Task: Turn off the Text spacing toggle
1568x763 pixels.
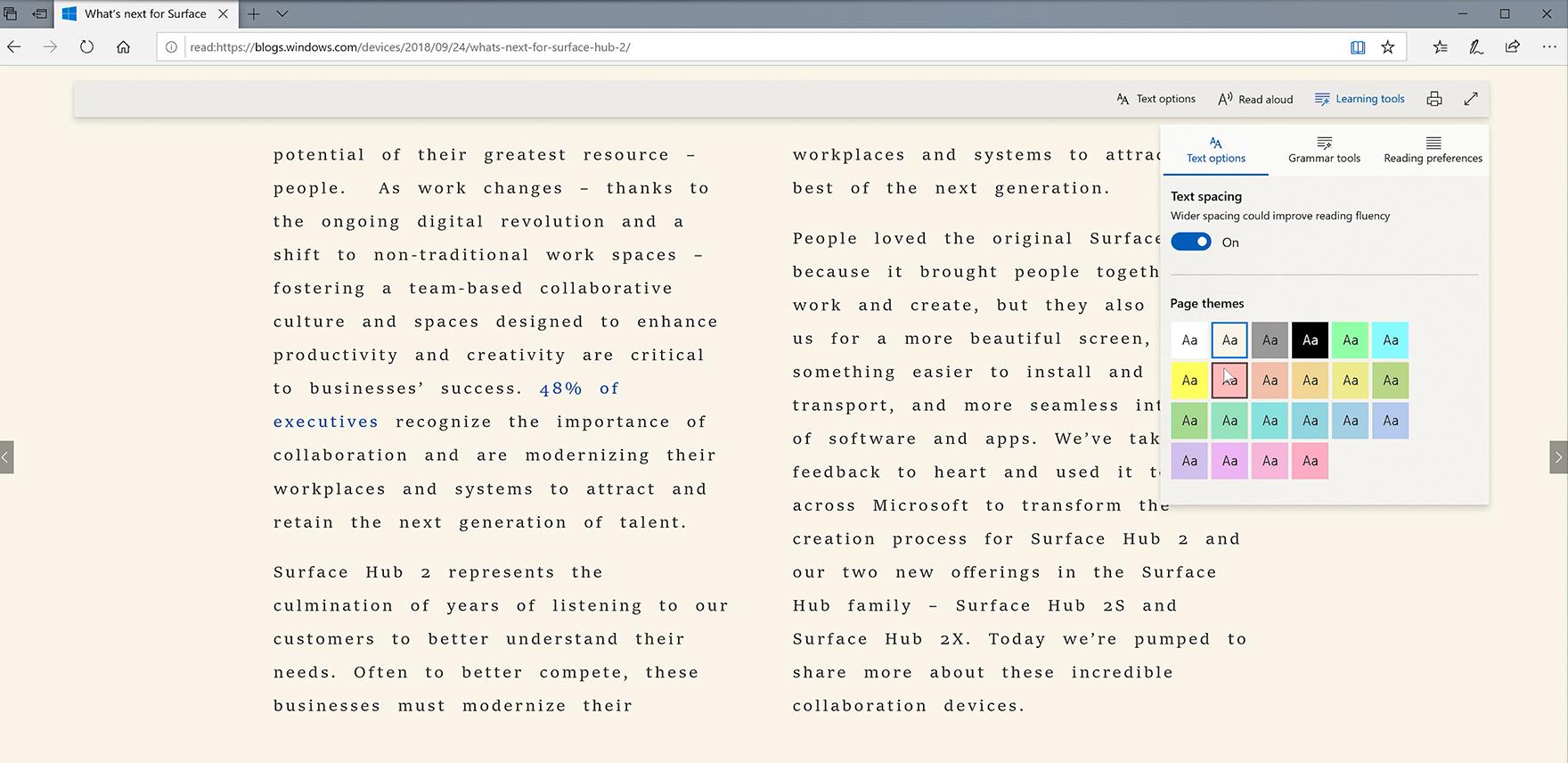Action: tap(1191, 242)
